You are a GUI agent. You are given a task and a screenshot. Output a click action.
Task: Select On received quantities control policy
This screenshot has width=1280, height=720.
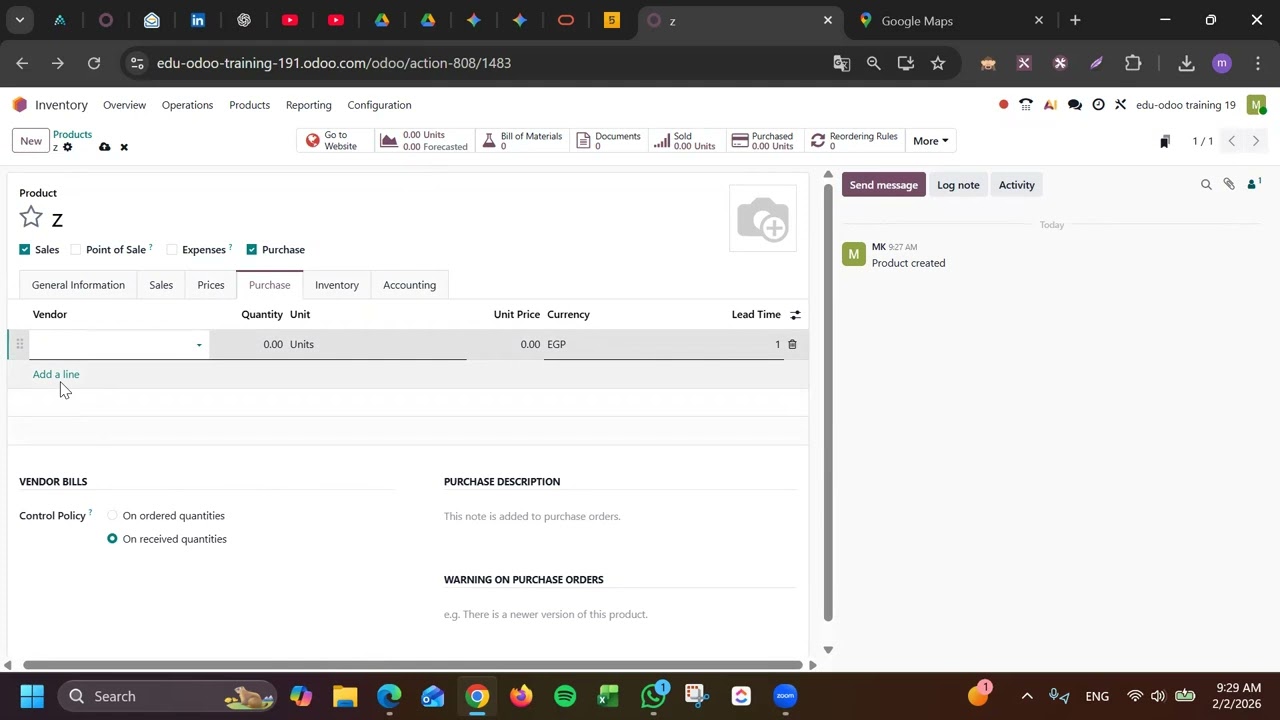pos(112,538)
